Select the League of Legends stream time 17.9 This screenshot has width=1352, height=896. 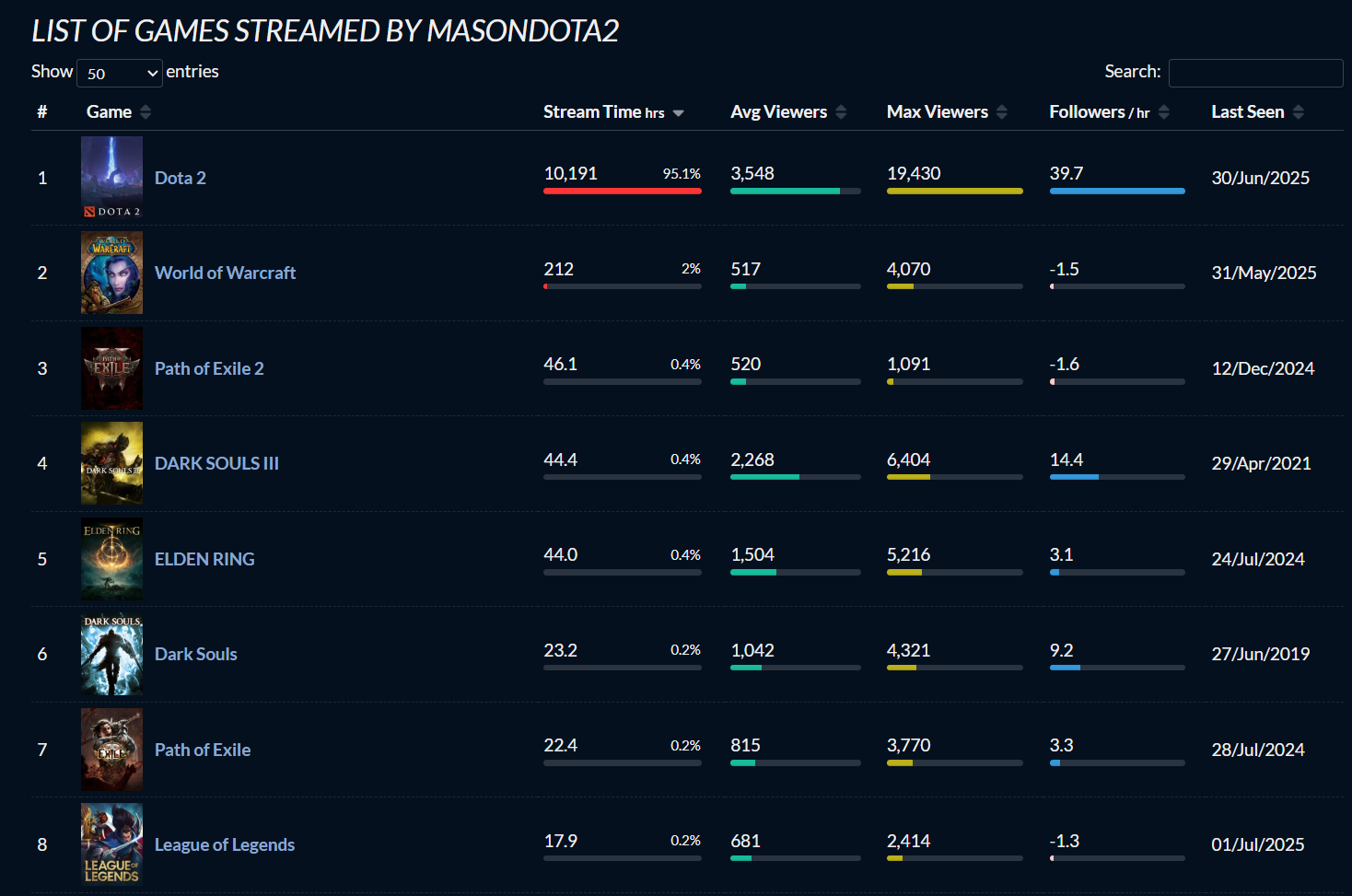pyautogui.click(x=560, y=841)
